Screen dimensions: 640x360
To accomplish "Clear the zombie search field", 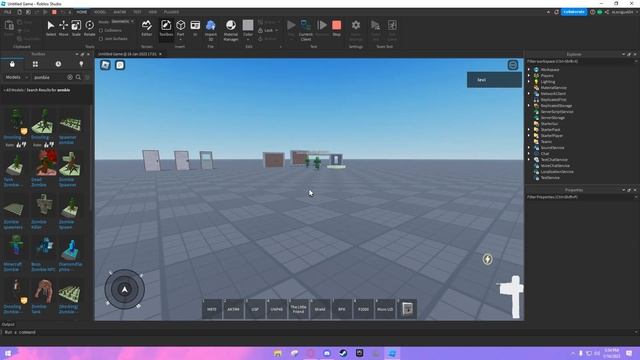I will tap(70, 77).
